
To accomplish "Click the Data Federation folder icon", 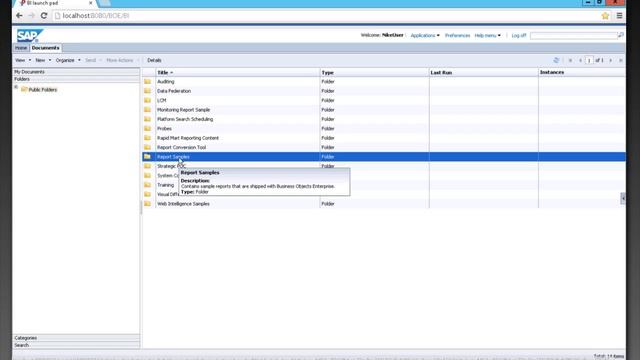I will click(x=147, y=91).
